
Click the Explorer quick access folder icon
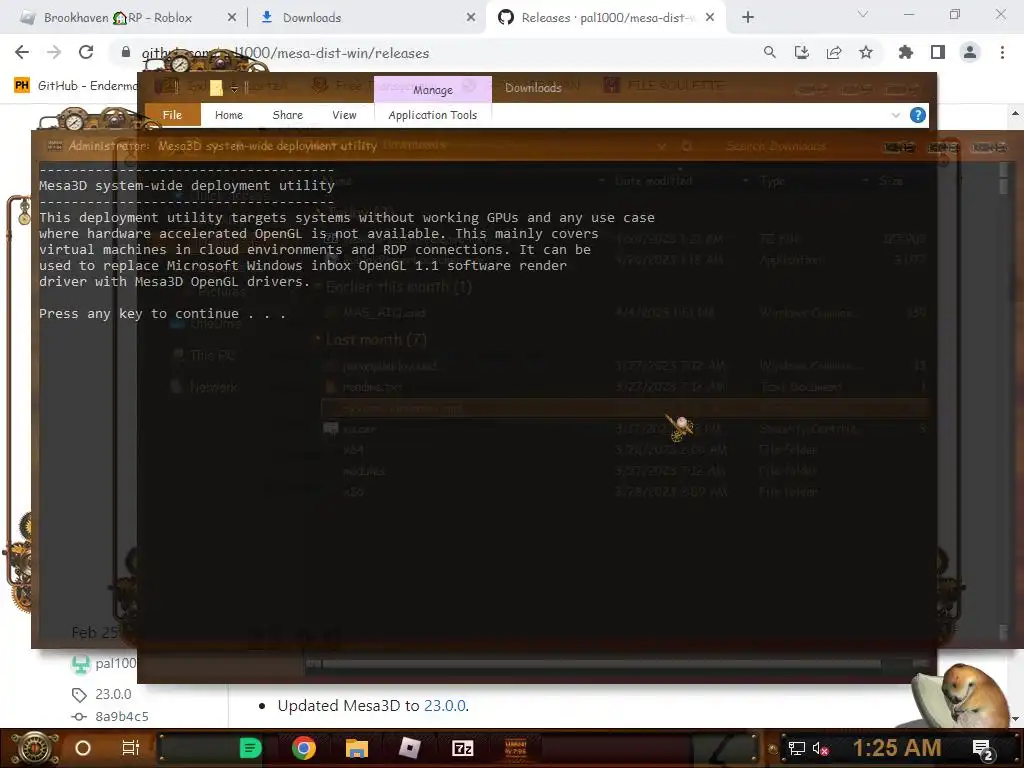pyautogui.click(x=216, y=88)
